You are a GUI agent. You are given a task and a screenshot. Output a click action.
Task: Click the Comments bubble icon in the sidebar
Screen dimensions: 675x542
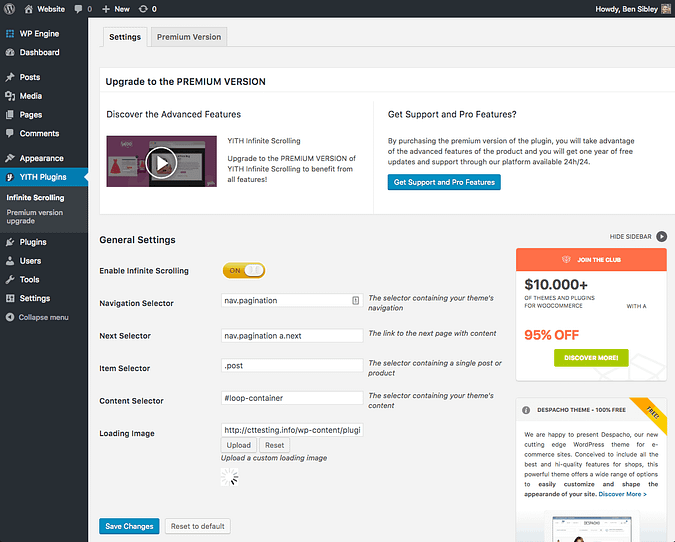[x=10, y=133]
